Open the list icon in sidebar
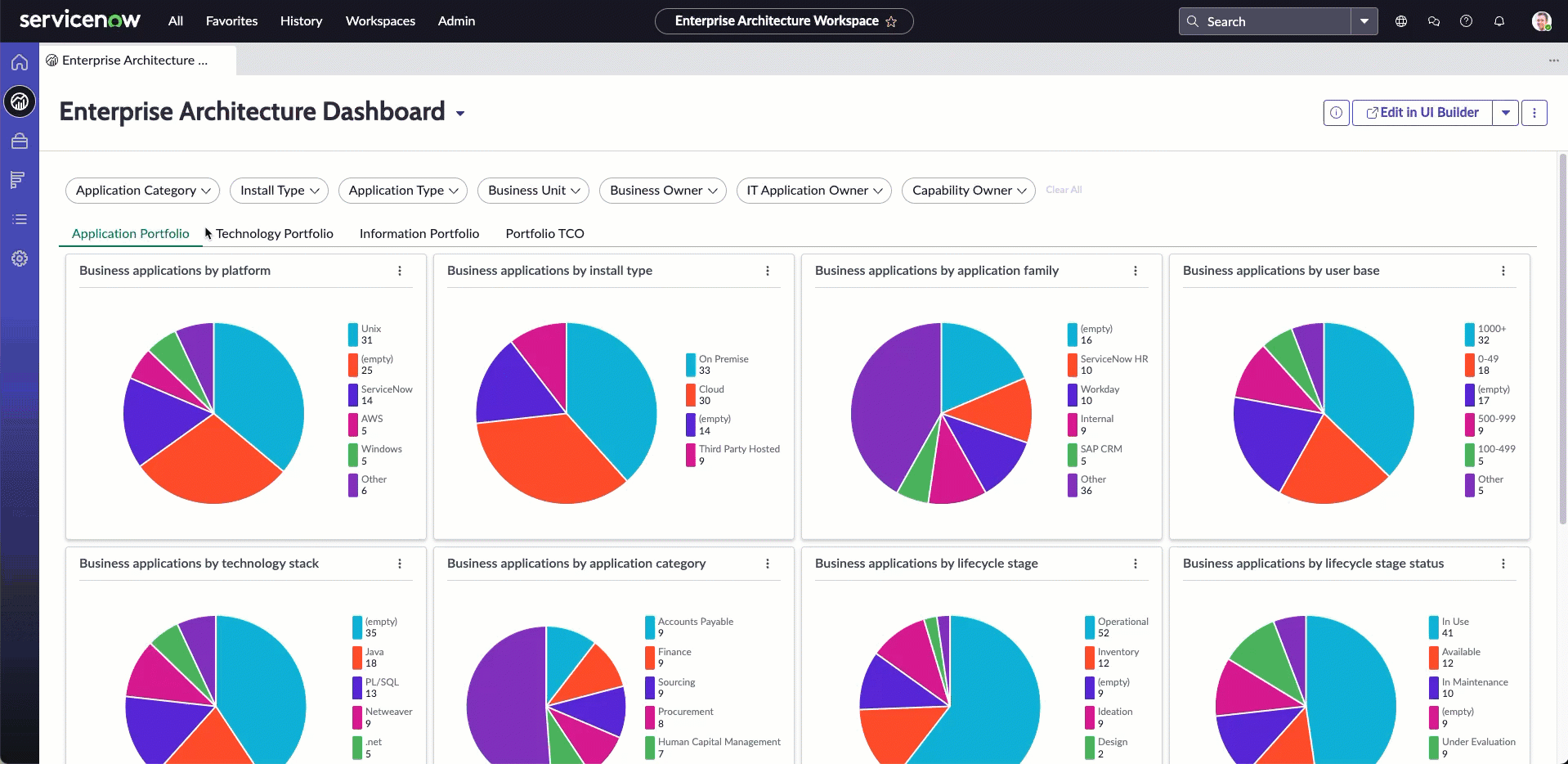Viewport: 1568px width, 764px height. tap(20, 219)
